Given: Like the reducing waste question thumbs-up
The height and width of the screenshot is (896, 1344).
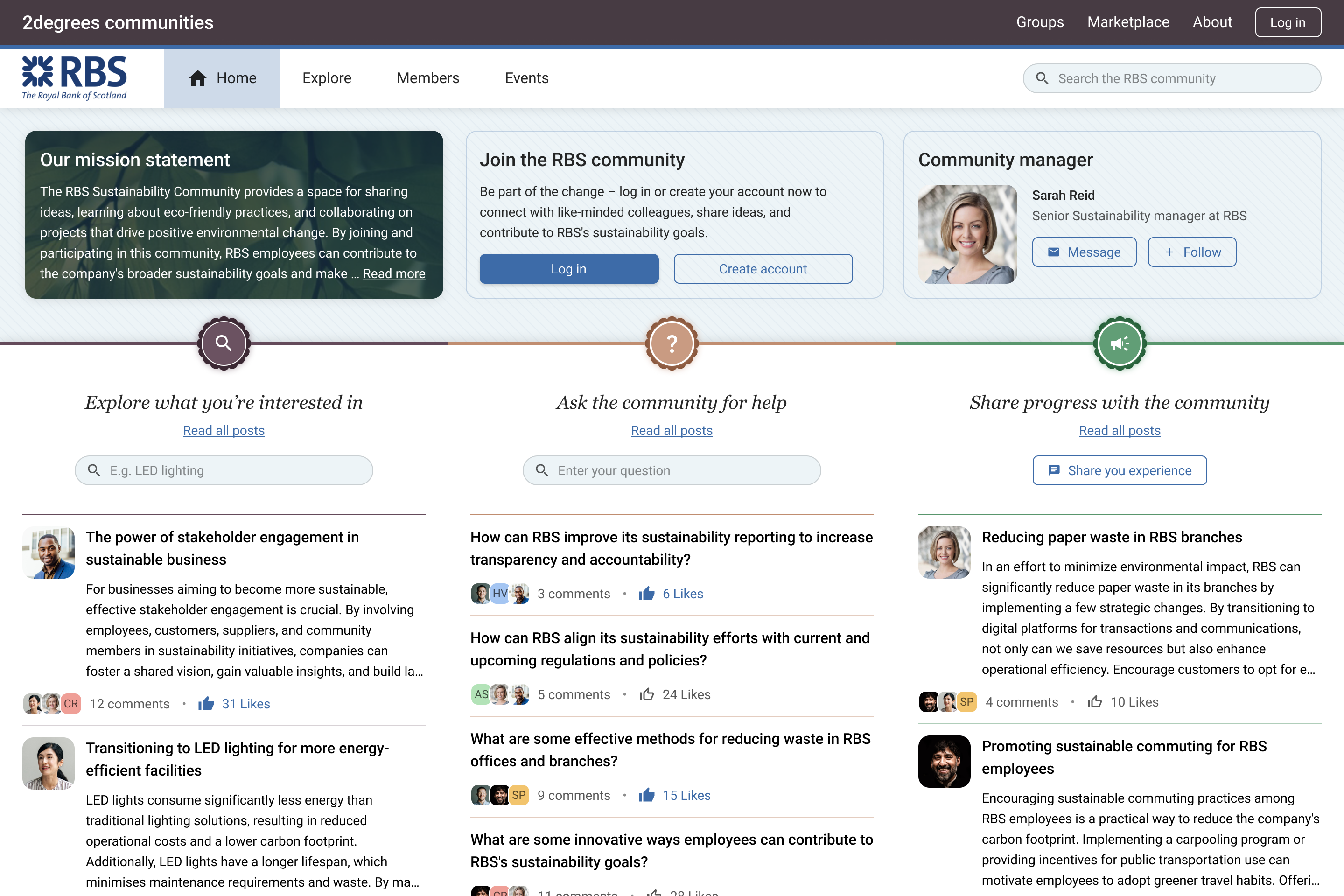Looking at the screenshot, I should [x=647, y=795].
